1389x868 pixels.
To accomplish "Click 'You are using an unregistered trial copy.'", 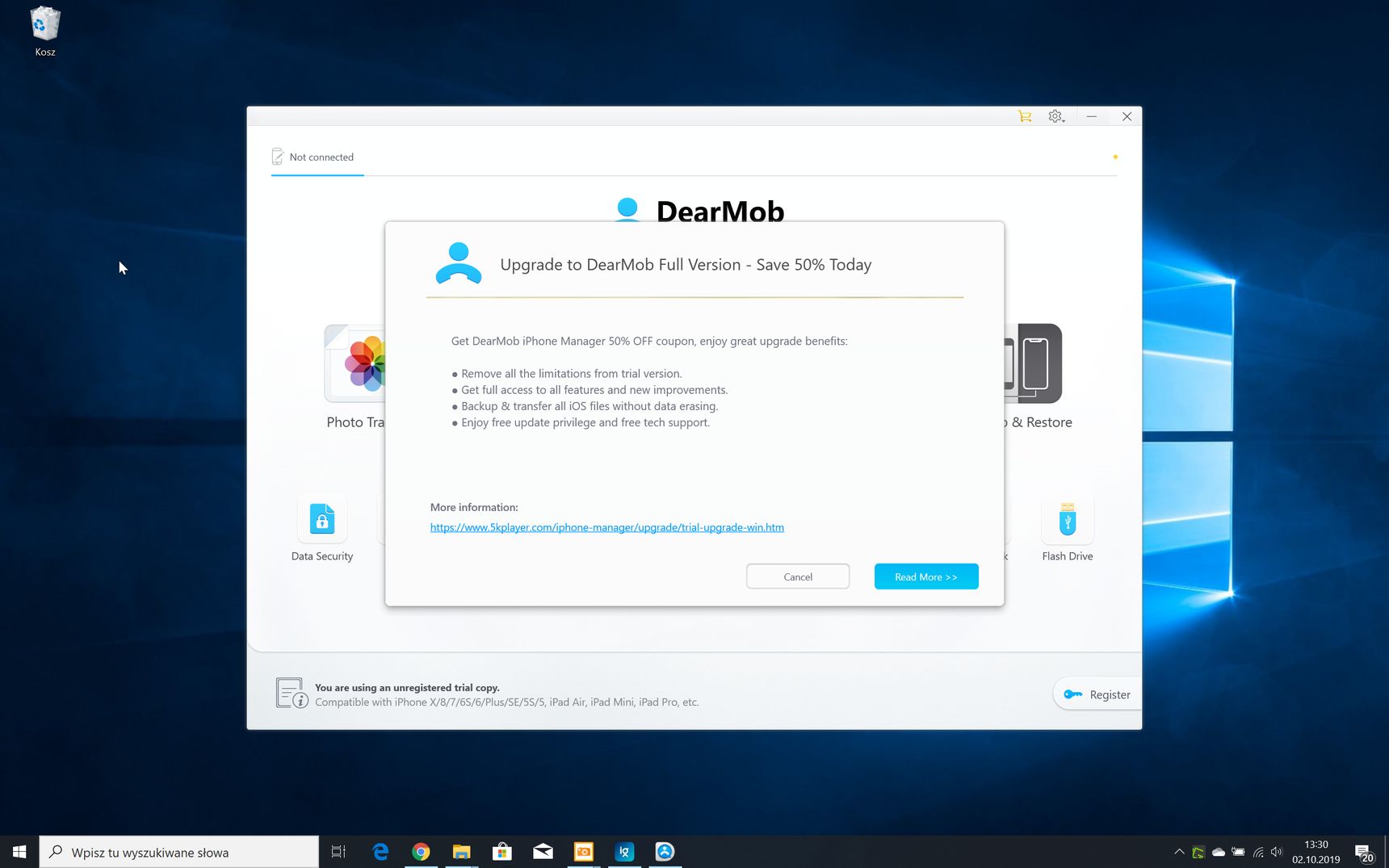I will click(407, 688).
